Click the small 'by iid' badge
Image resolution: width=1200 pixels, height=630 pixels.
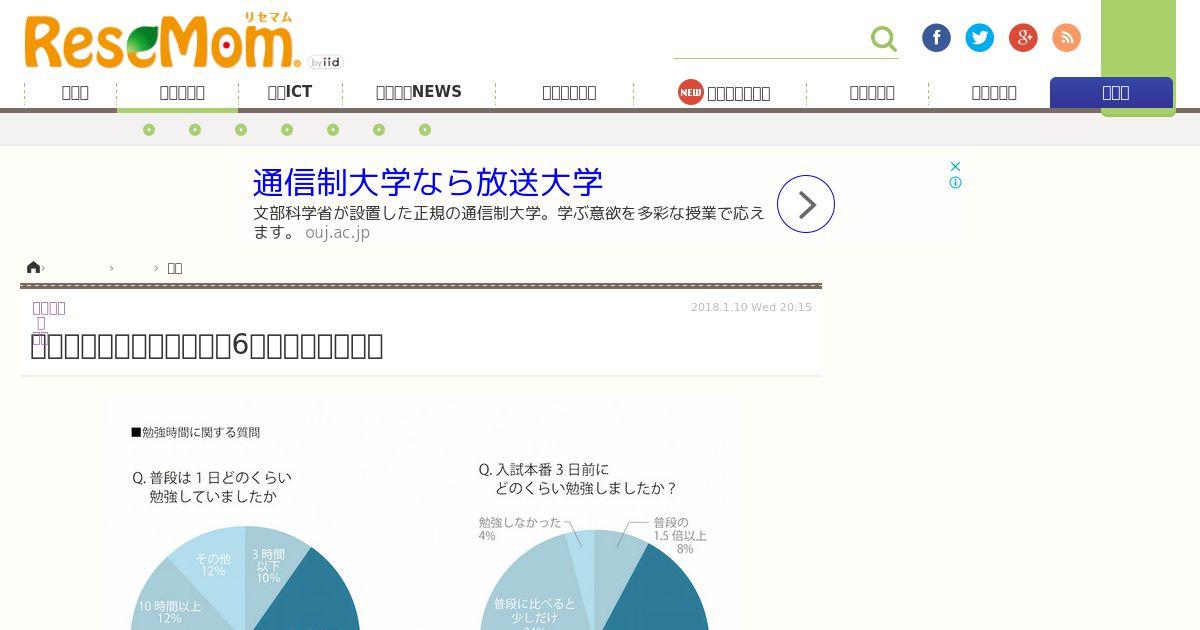pos(325,62)
